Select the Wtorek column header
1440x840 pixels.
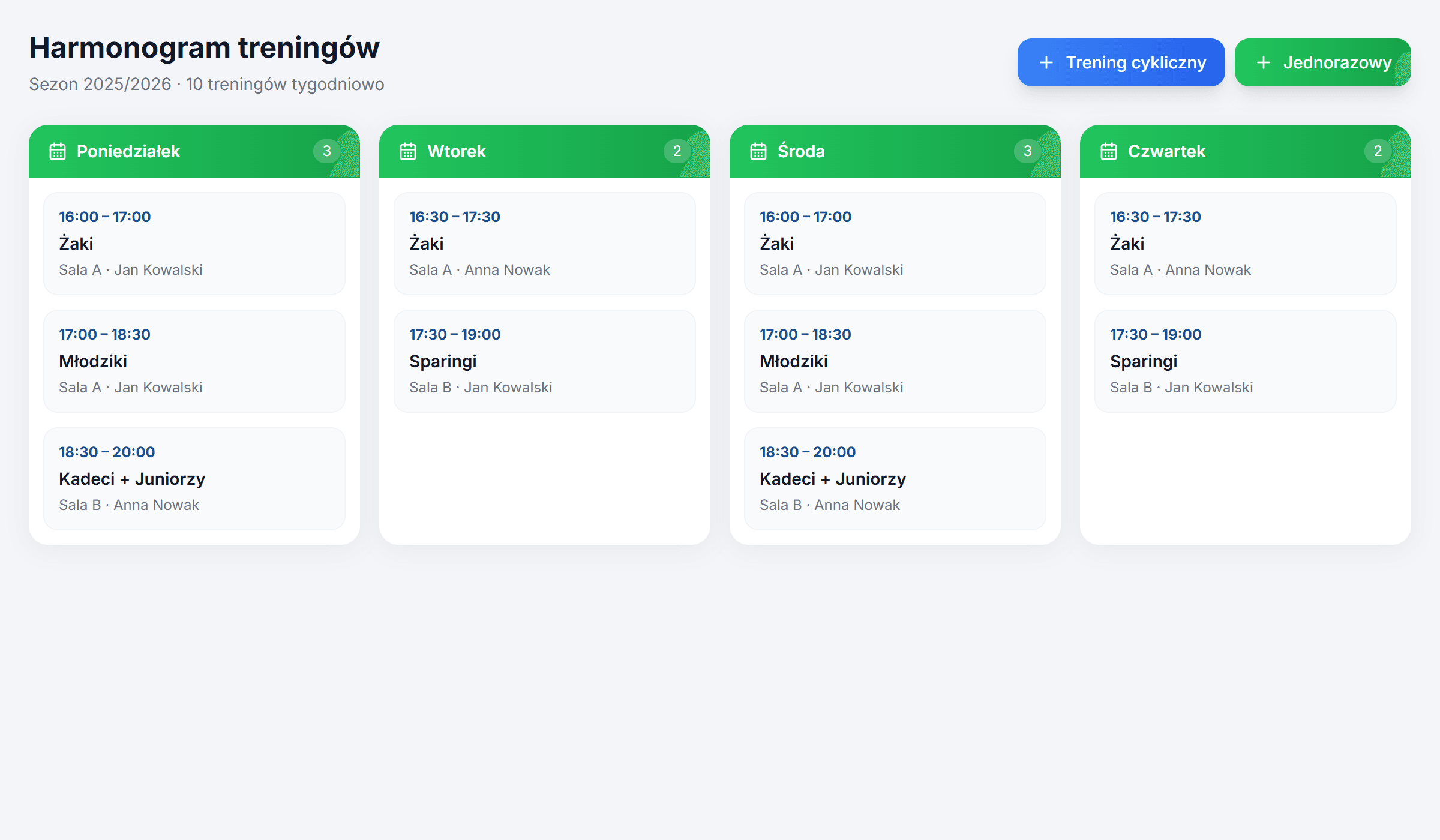(545, 151)
